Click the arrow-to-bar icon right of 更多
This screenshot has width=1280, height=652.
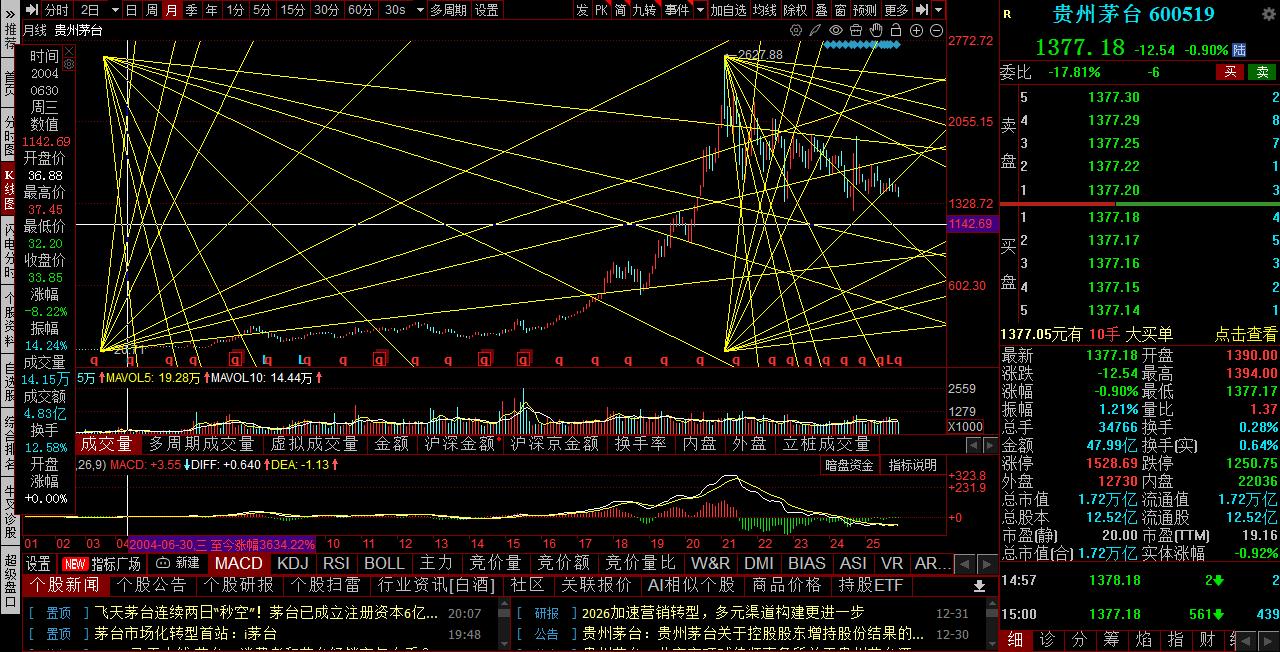(x=921, y=10)
